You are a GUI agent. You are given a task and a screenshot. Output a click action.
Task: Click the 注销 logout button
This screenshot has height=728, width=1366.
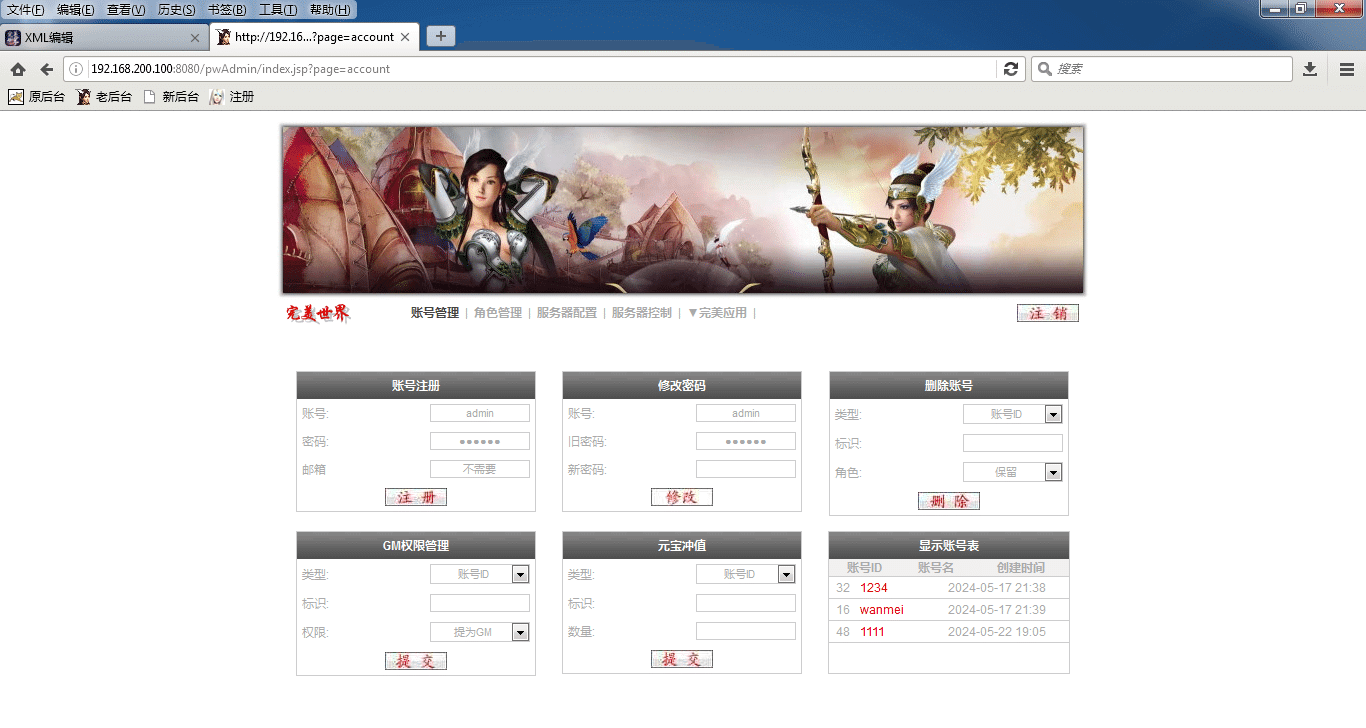[1047, 313]
